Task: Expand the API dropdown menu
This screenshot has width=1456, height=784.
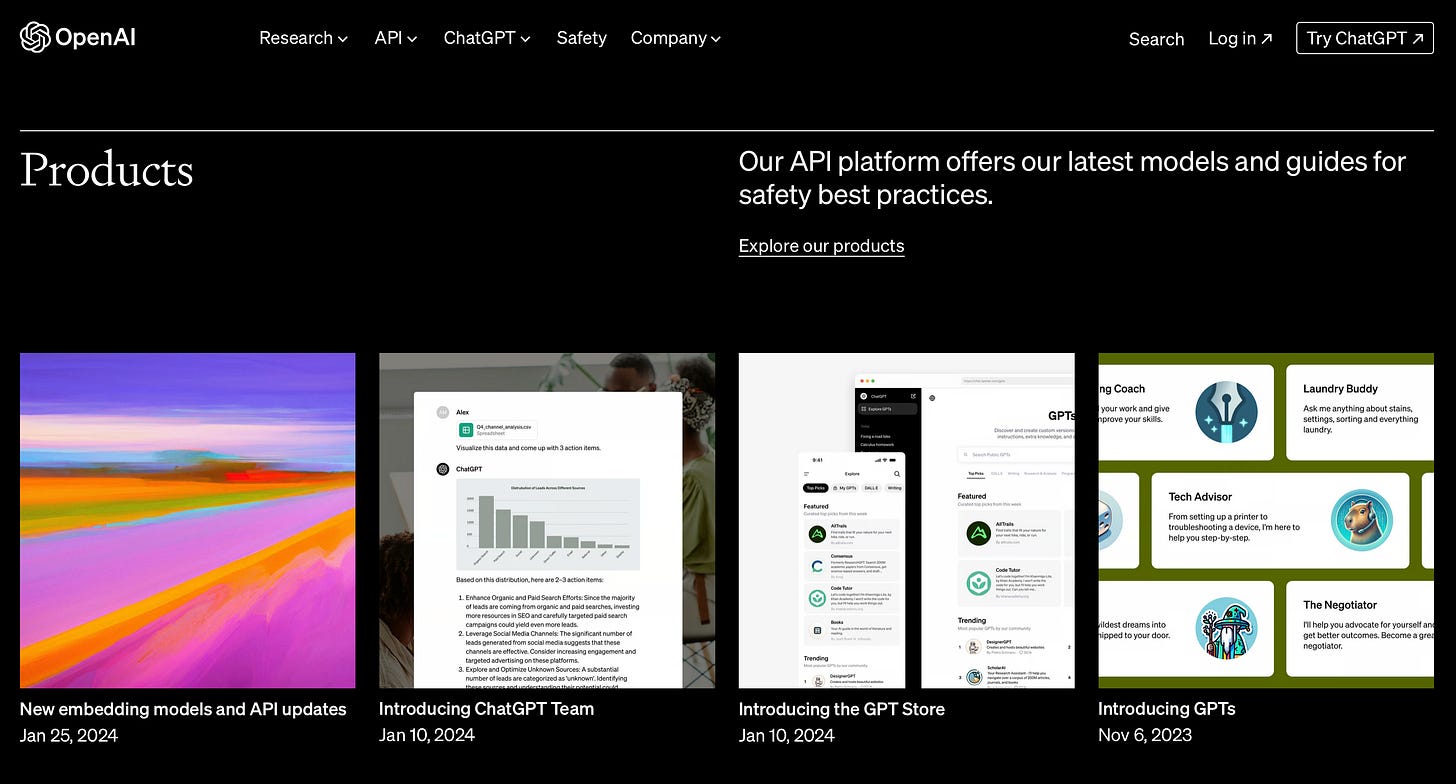Action: 396,38
